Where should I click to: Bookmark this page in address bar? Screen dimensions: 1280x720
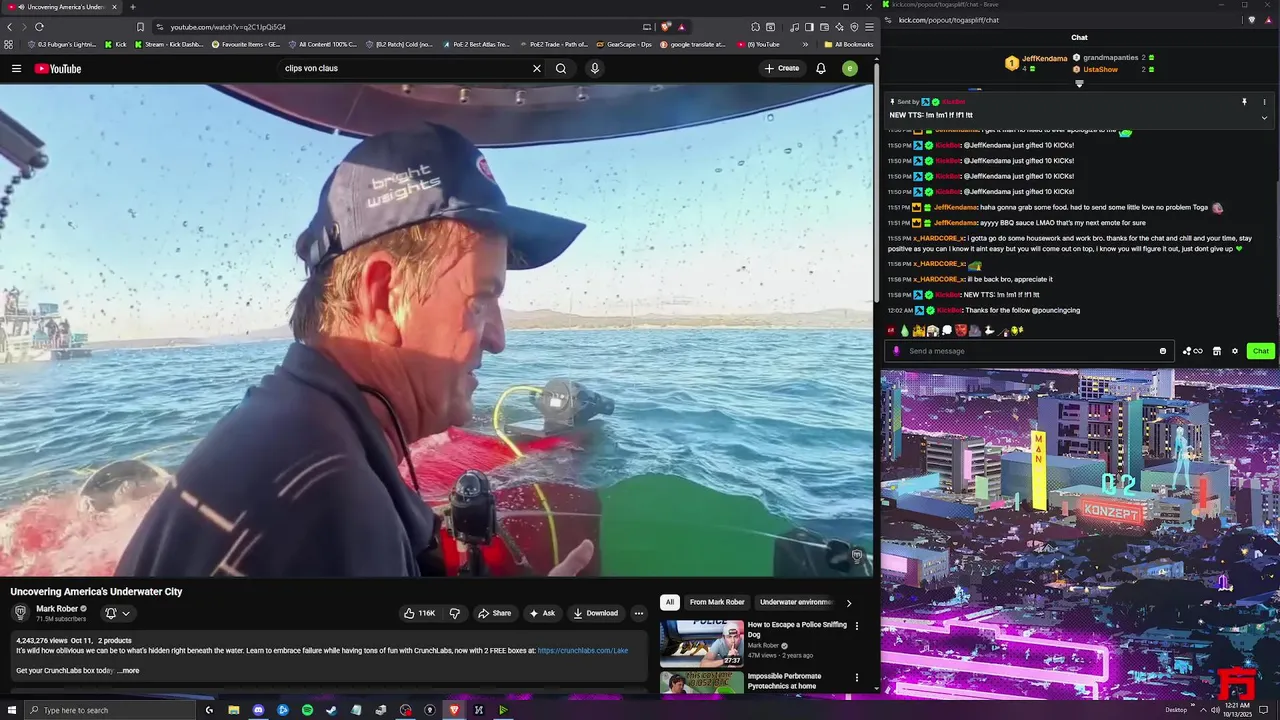coord(140,27)
